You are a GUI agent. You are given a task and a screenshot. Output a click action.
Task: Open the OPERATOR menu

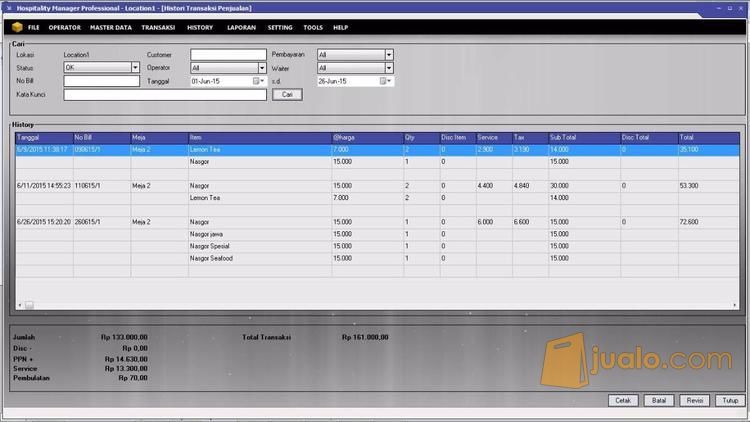[x=65, y=28]
